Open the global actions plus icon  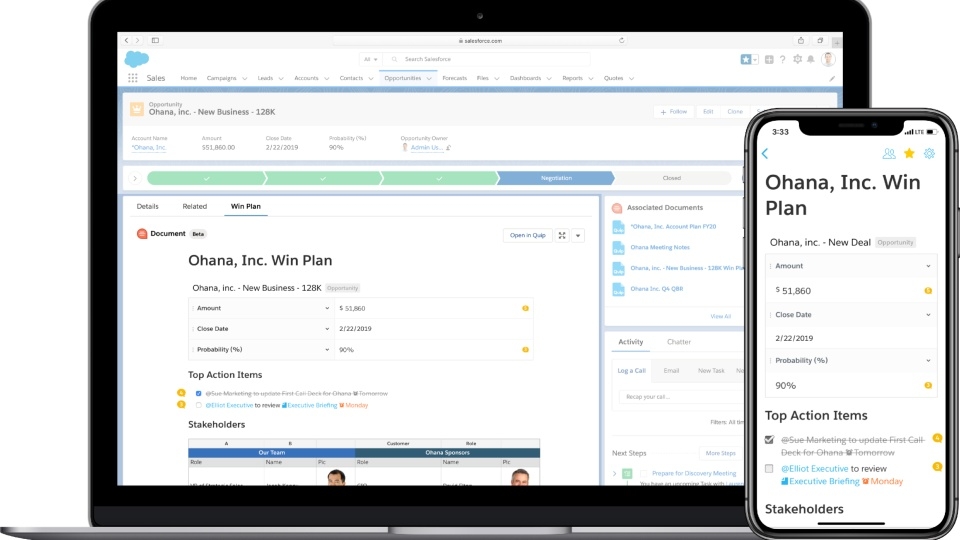(769, 59)
